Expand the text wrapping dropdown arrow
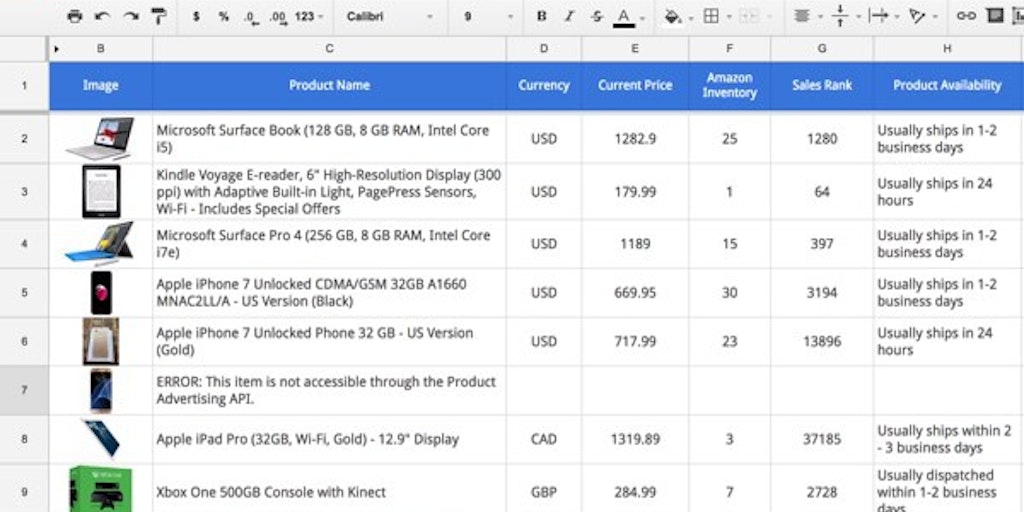The image size is (1024, 512). coord(897,17)
